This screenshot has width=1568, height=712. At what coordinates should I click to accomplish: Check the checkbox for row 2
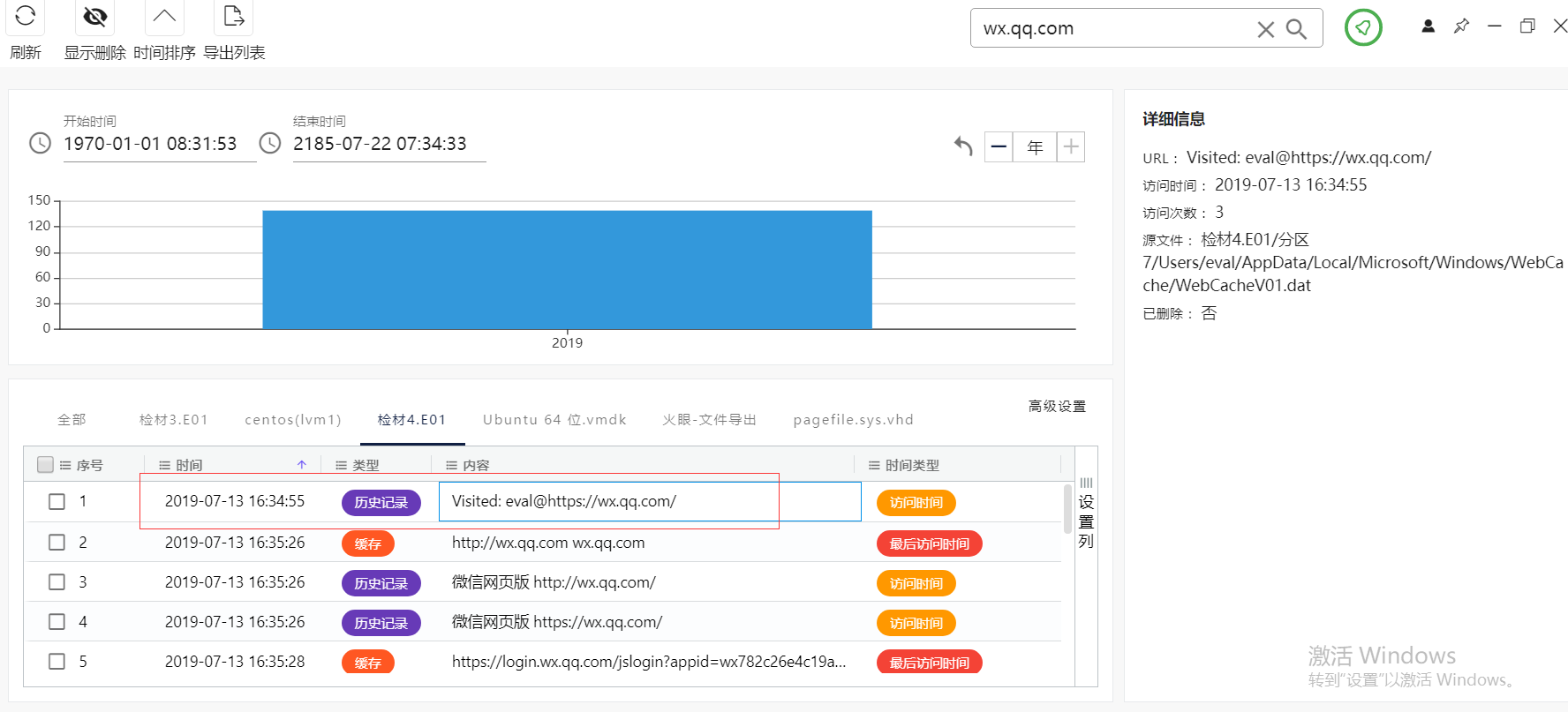click(57, 542)
